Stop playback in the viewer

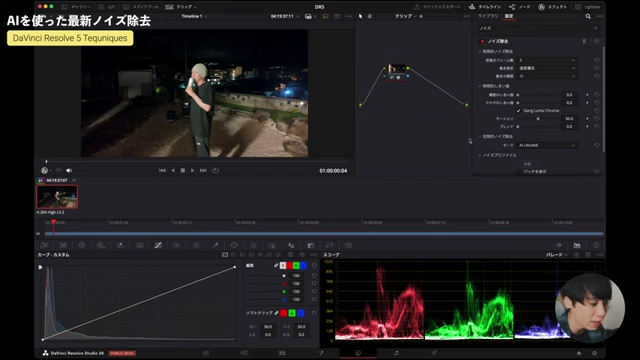coord(182,171)
